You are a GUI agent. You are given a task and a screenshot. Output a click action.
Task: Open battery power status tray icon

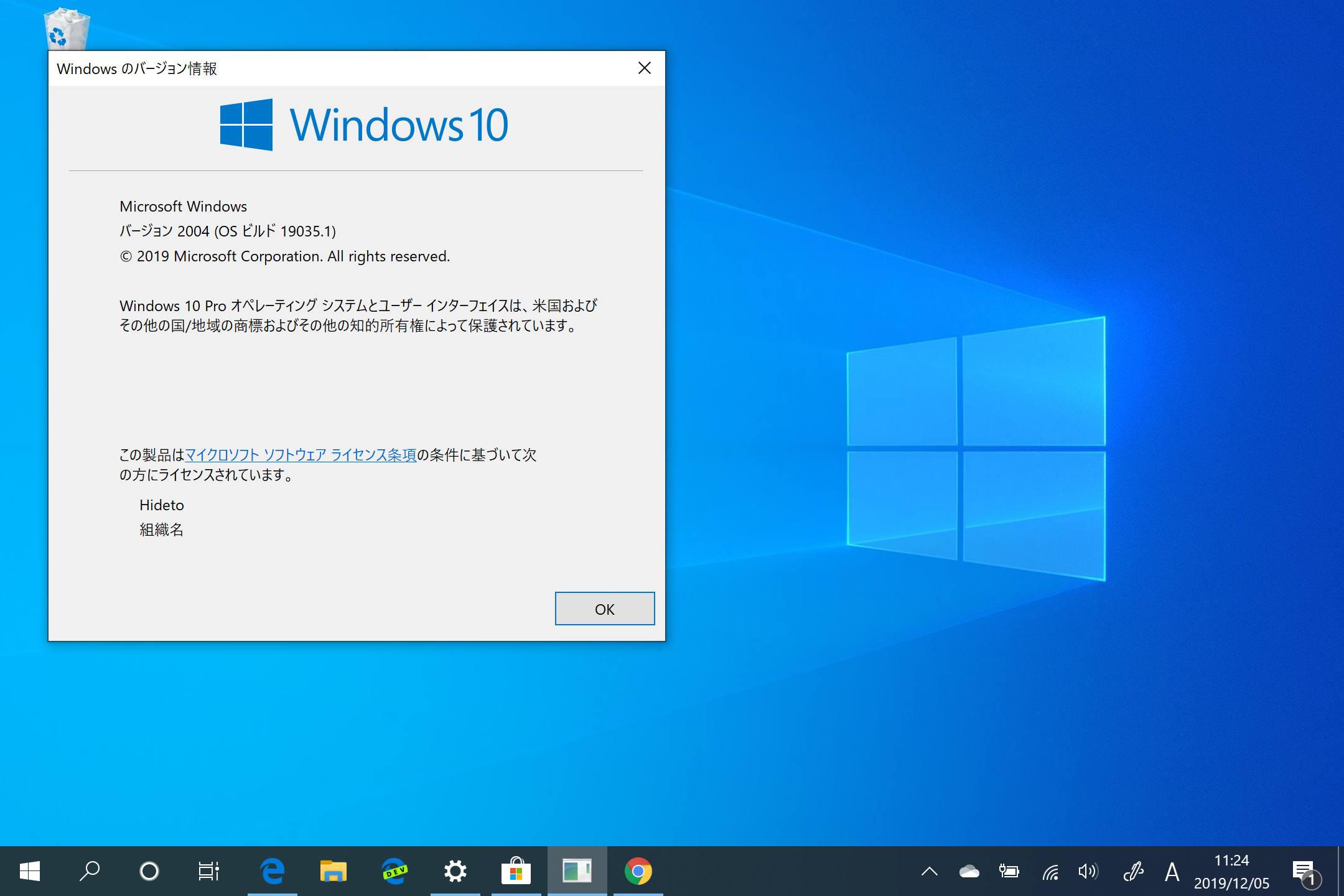(x=1009, y=871)
